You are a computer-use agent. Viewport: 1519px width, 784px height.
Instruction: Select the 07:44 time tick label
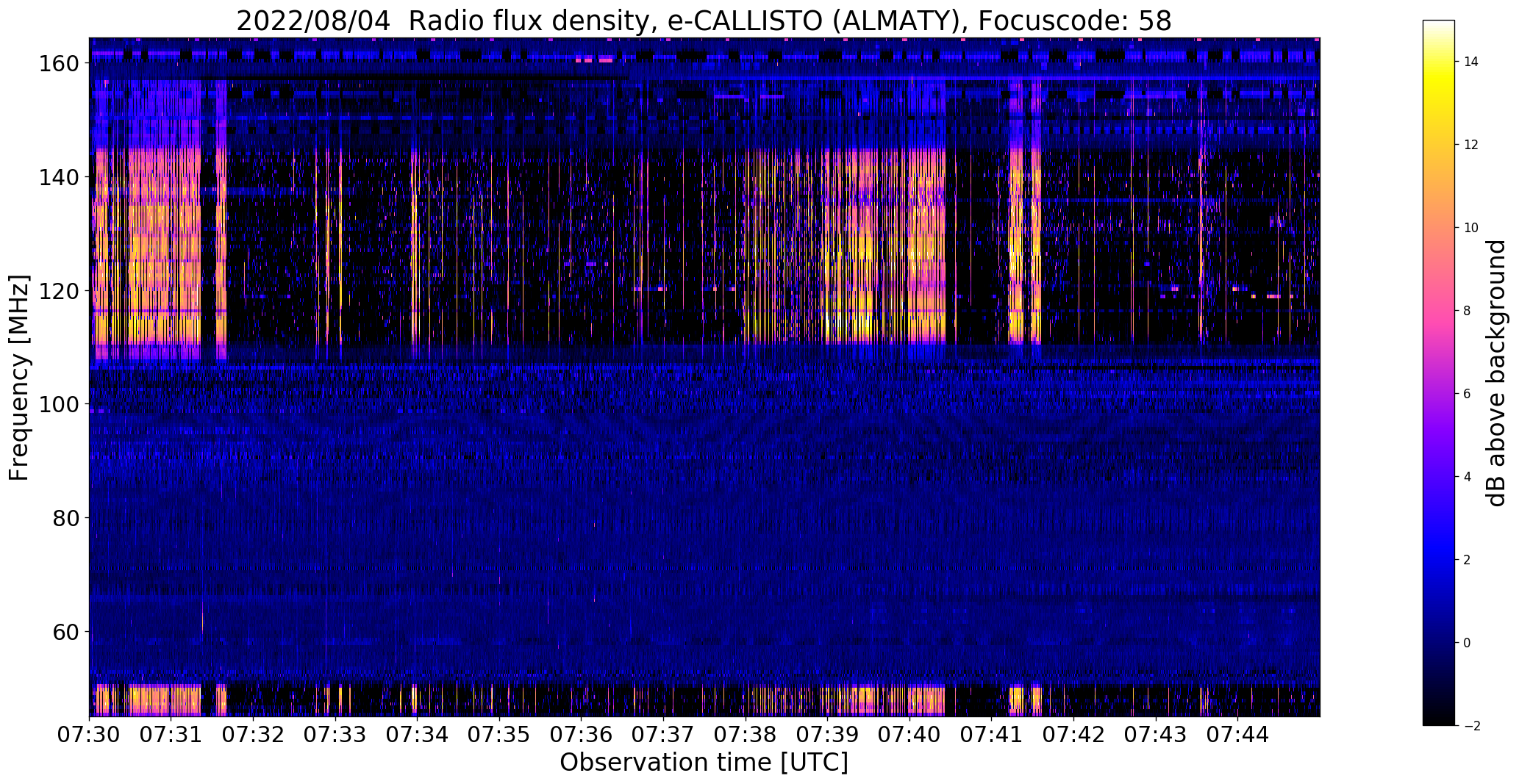[1238, 735]
